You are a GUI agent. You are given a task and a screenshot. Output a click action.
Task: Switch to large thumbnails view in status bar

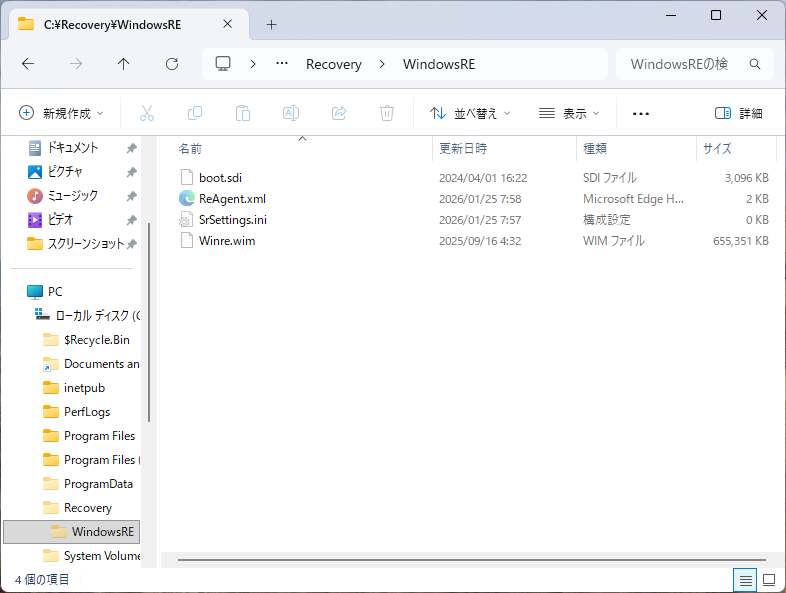(x=769, y=580)
